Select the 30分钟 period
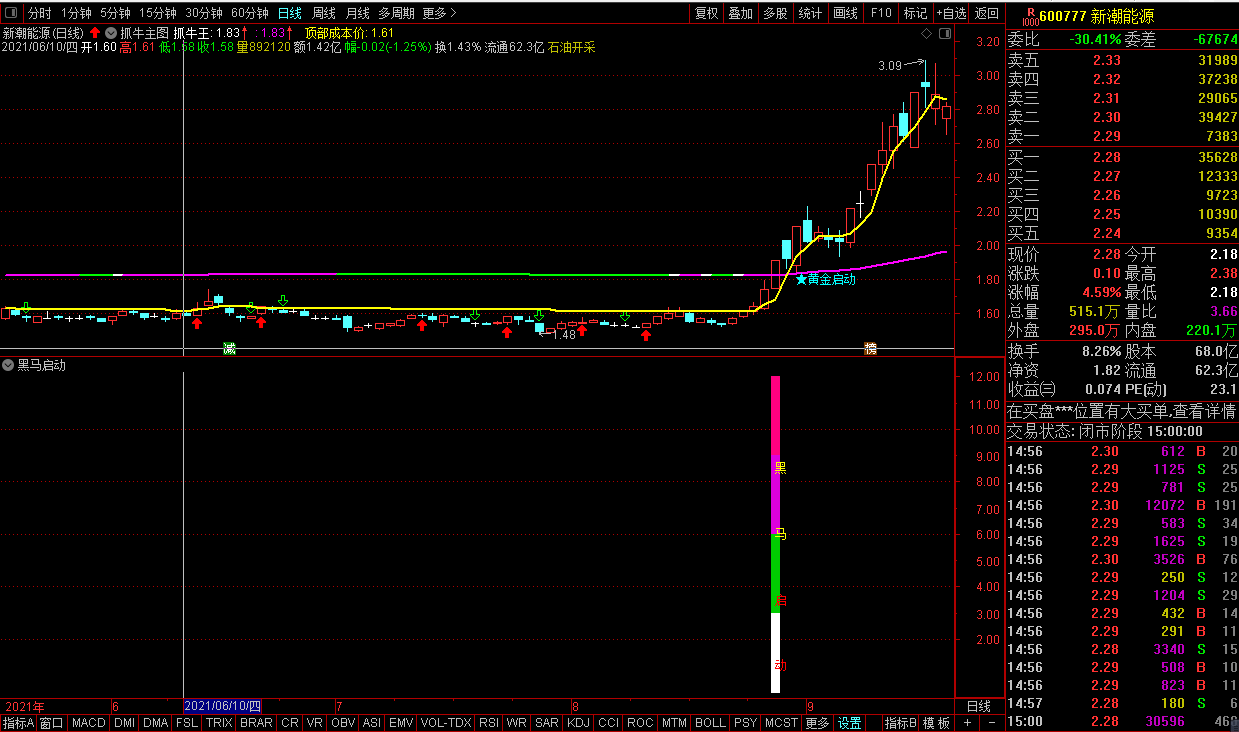The width and height of the screenshot is (1239, 732). [x=204, y=13]
